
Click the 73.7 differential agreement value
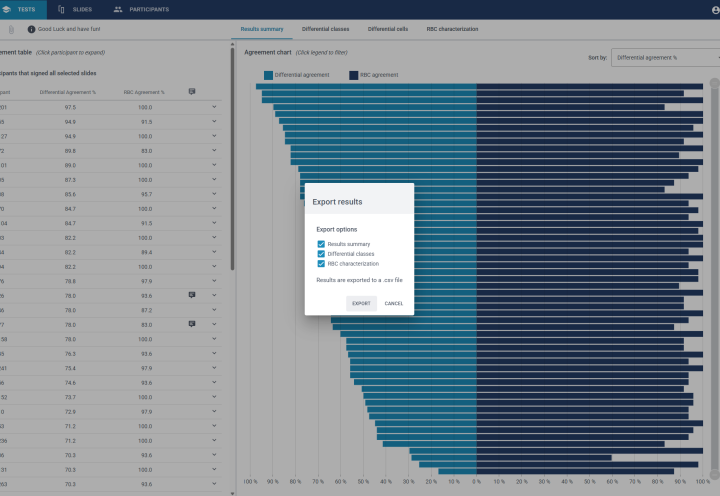[x=70, y=397]
